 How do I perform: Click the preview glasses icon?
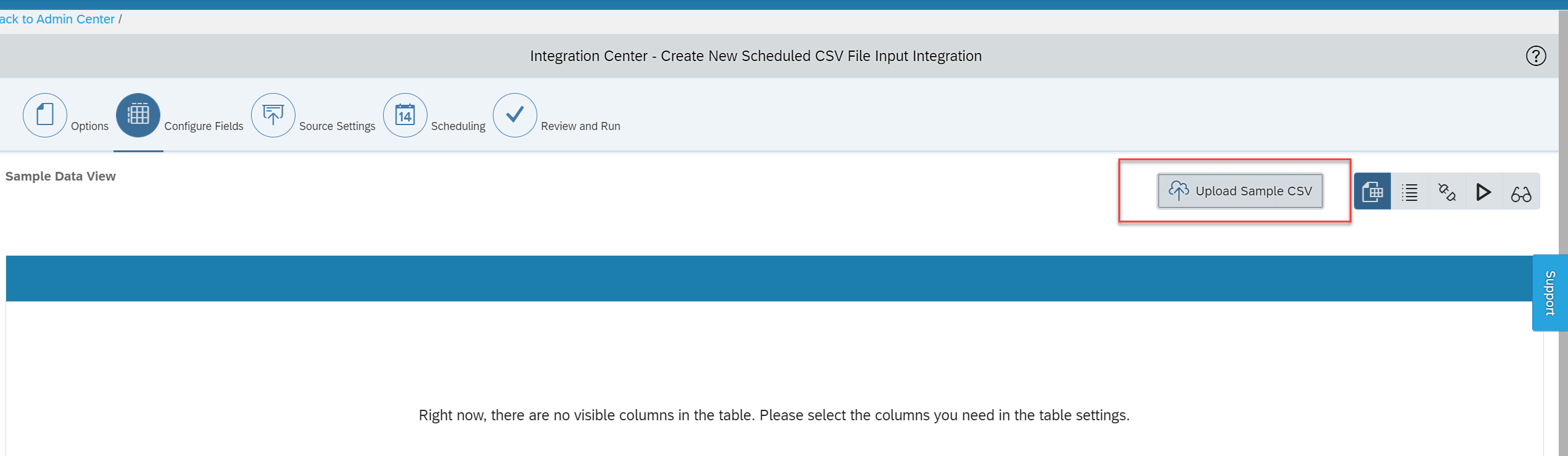click(1521, 192)
